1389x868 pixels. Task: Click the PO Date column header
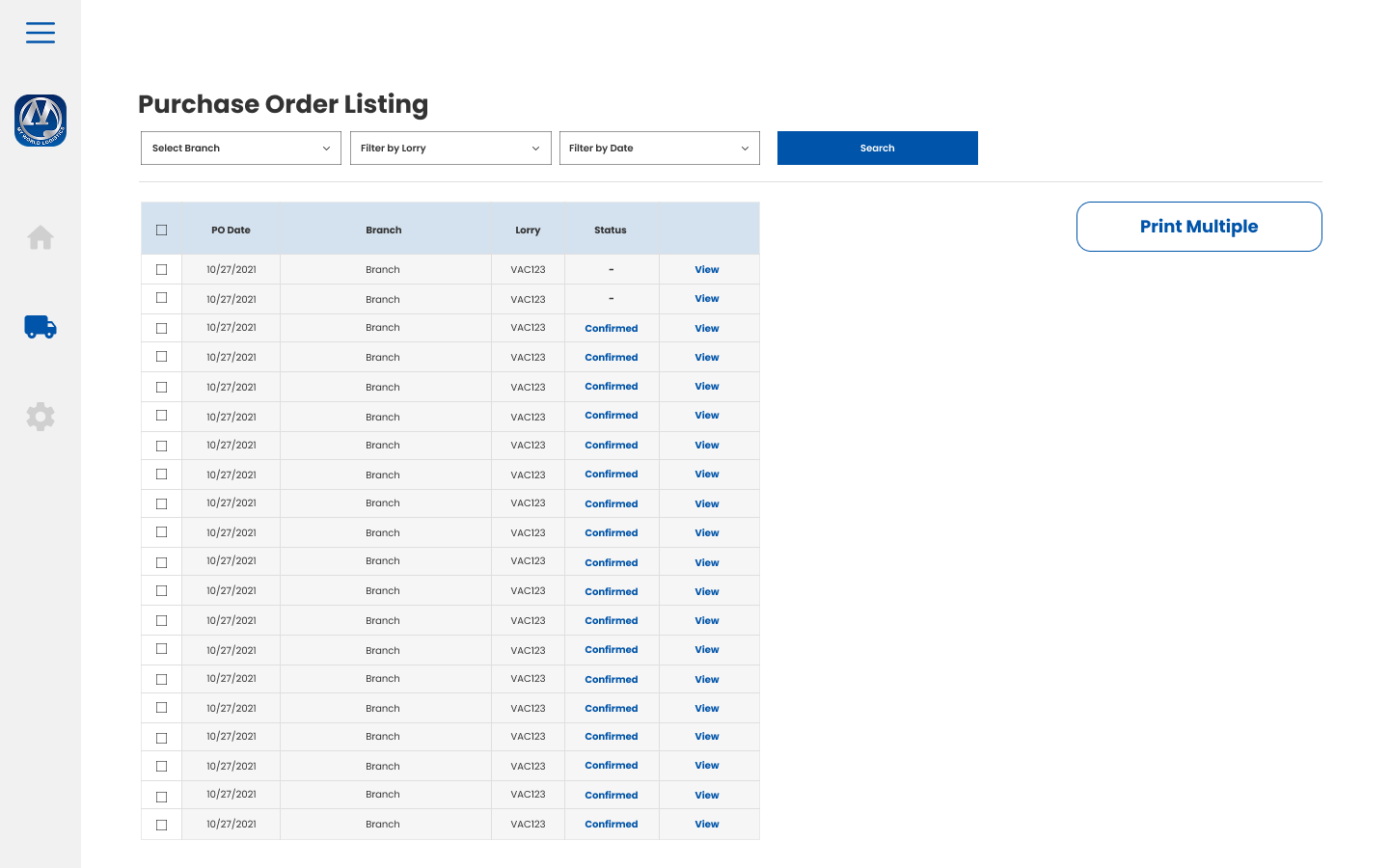point(231,231)
